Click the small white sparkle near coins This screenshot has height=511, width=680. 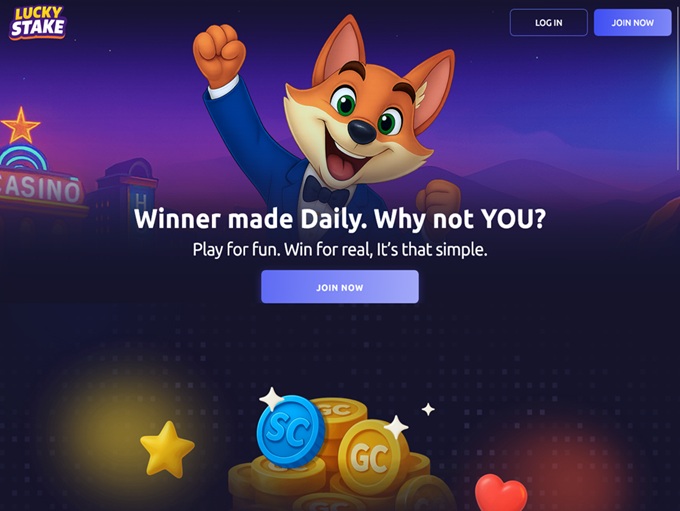click(x=428, y=409)
